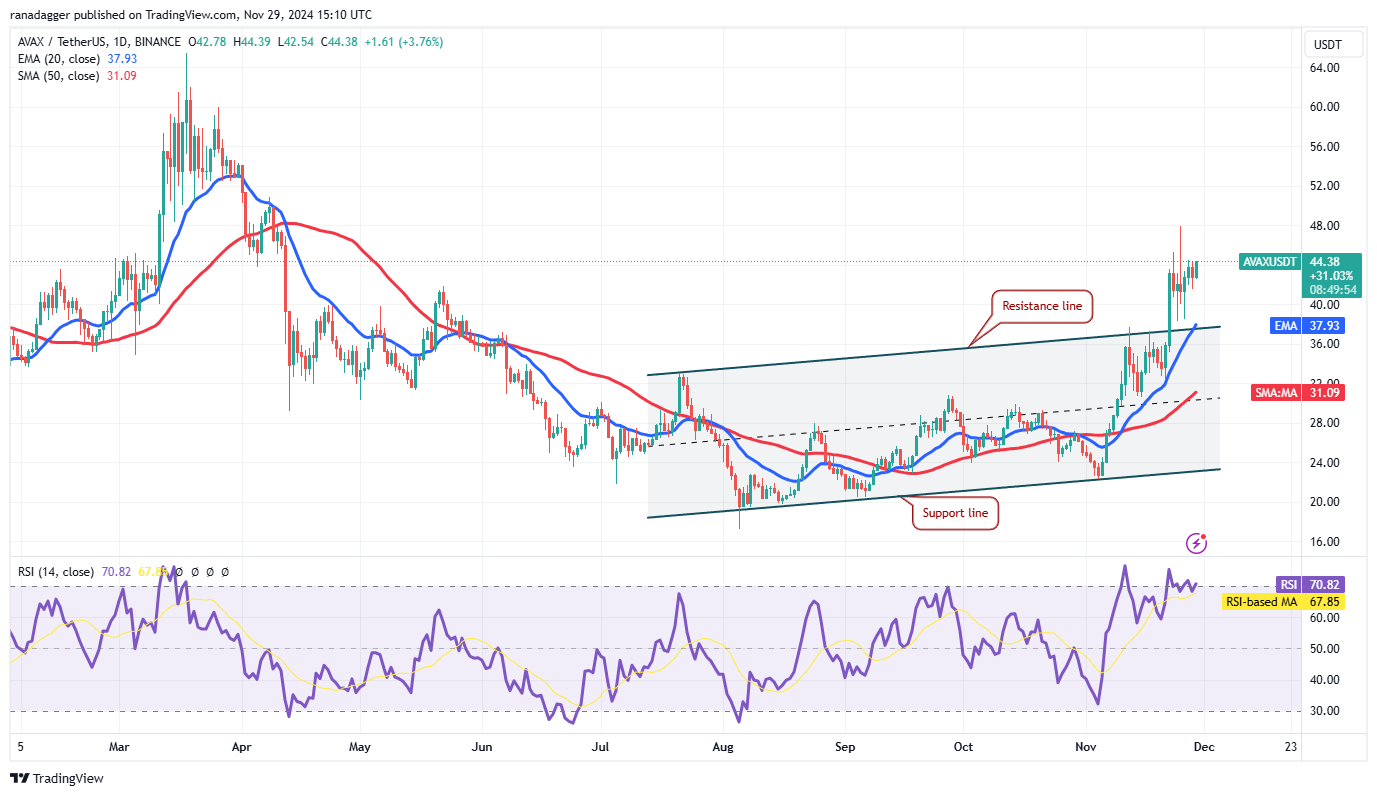This screenshot has height=796, width=1377.
Task: Click the red 31.09 SMA legend value
Action: pyautogui.click(x=121, y=76)
